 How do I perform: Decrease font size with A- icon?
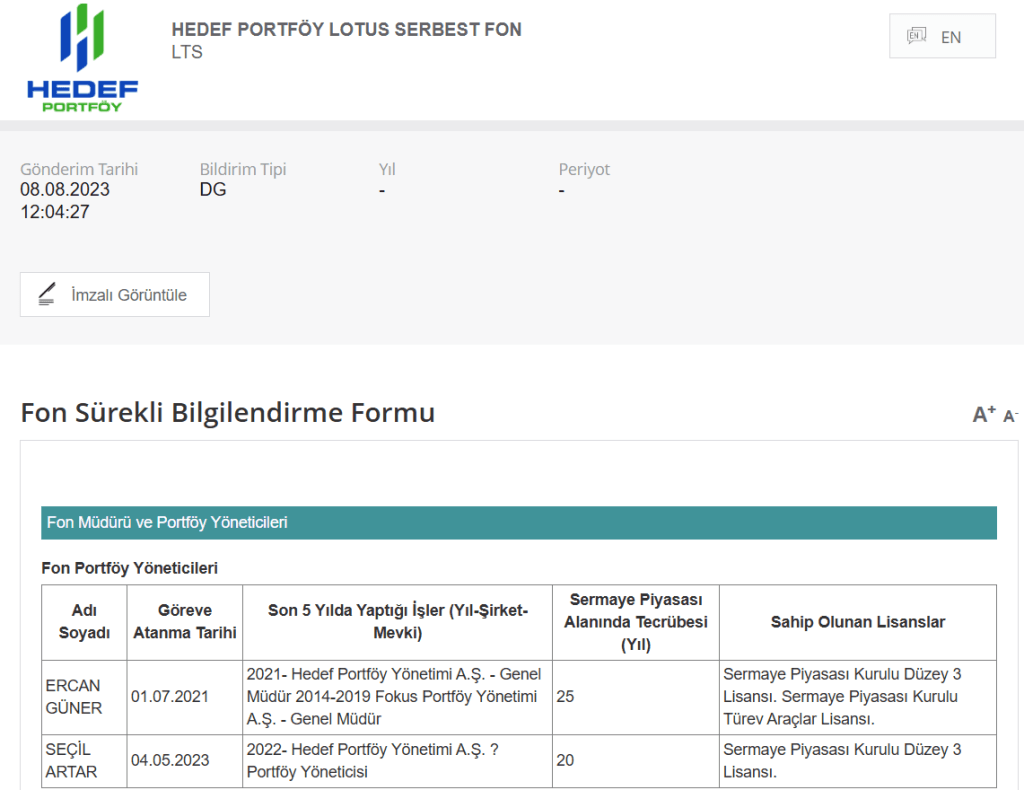tap(1010, 416)
